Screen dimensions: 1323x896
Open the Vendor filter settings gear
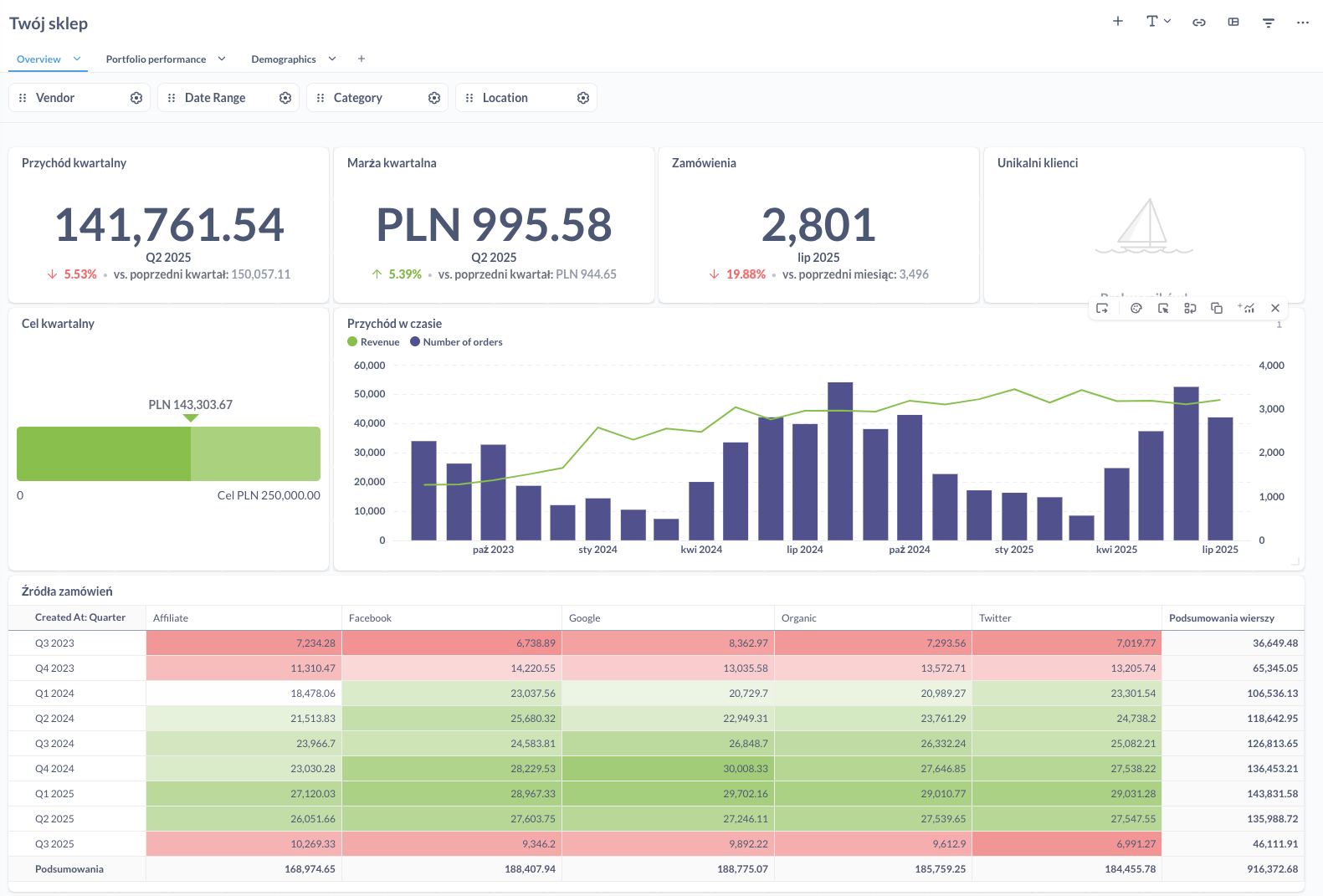(x=136, y=98)
